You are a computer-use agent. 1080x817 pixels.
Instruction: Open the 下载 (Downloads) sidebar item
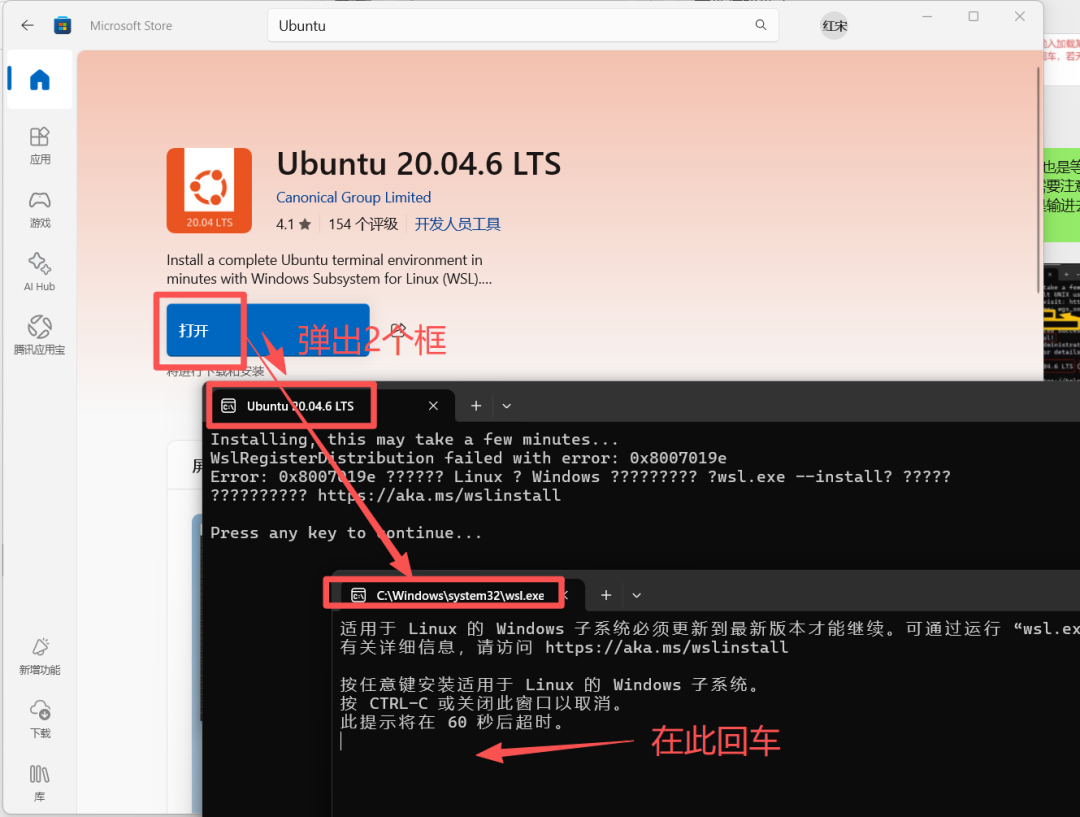click(x=40, y=720)
